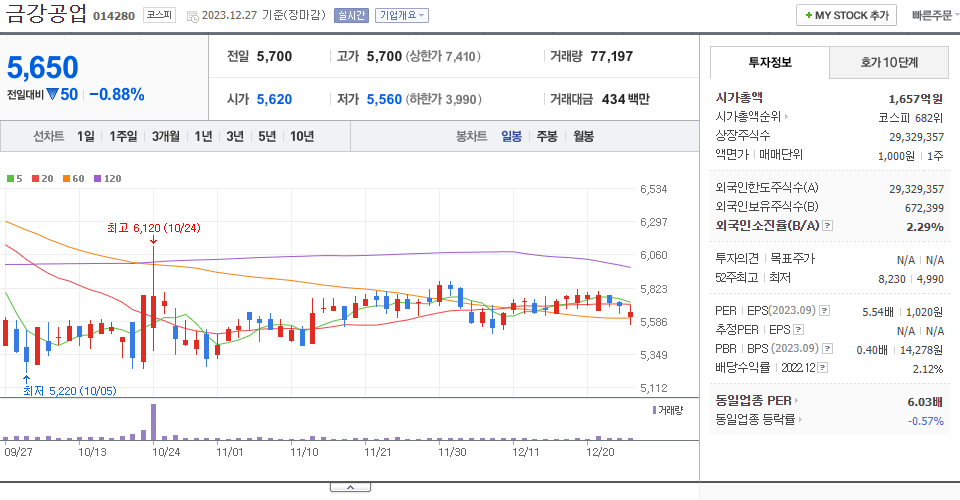Select 1년 line chart period
Viewport: 960px width, 500px height.
203,136
